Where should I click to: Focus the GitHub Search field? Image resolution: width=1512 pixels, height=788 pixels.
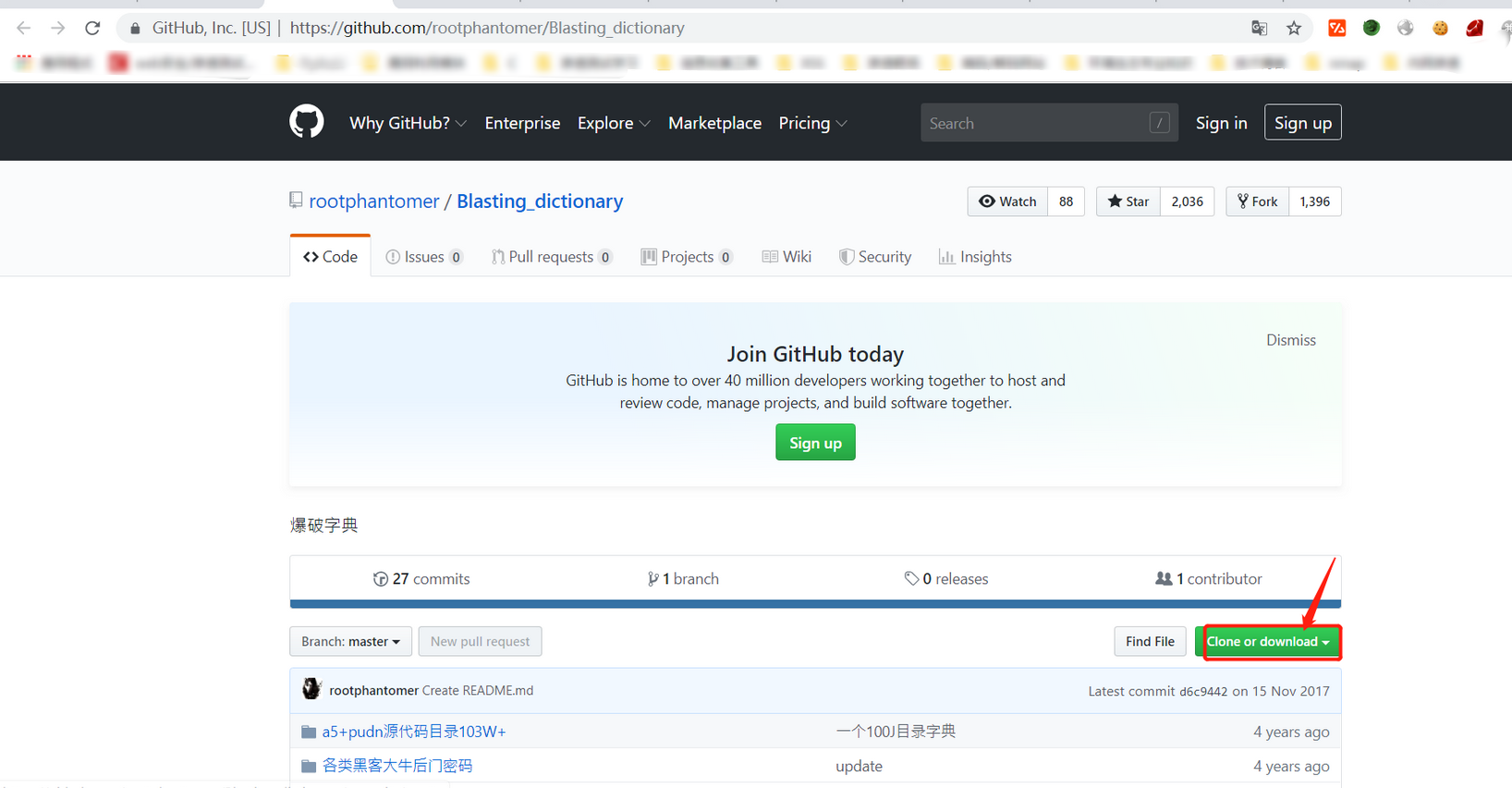point(1049,123)
